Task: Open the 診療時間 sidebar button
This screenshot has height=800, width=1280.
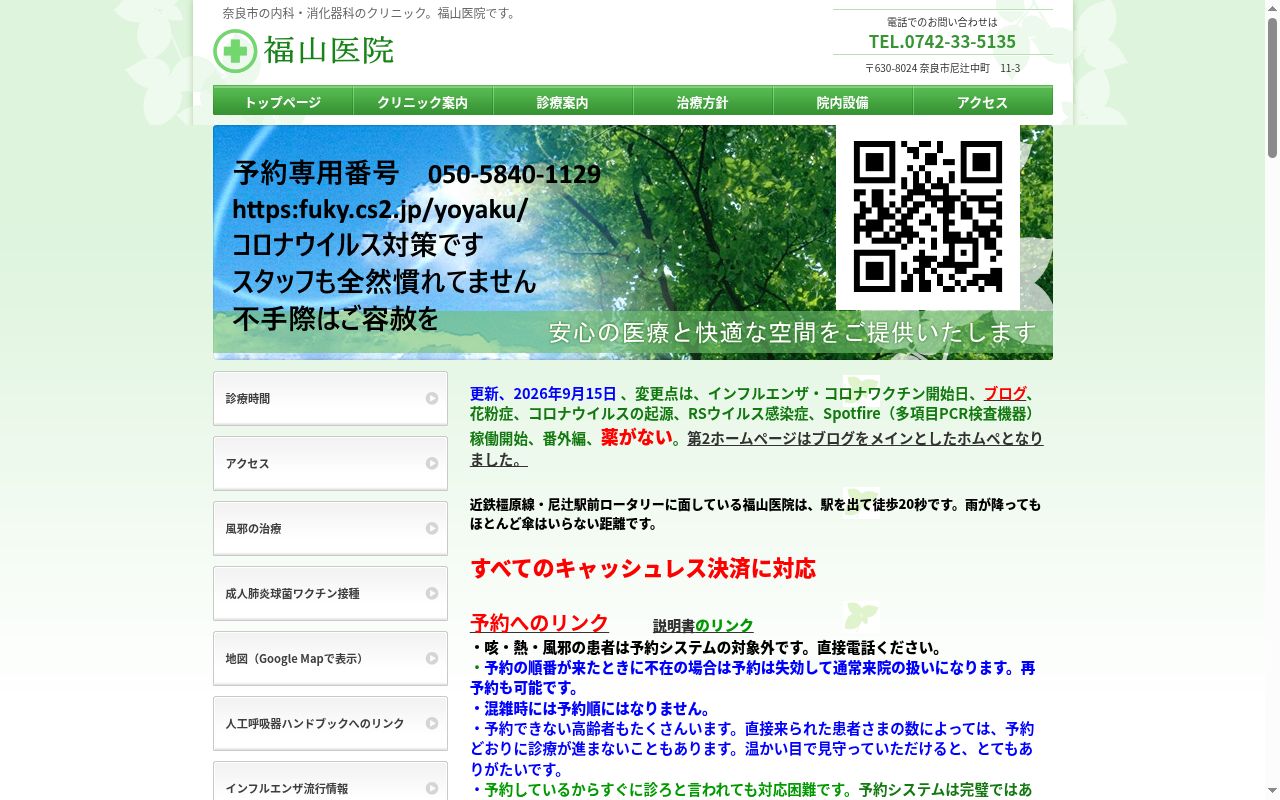Action: (x=330, y=398)
